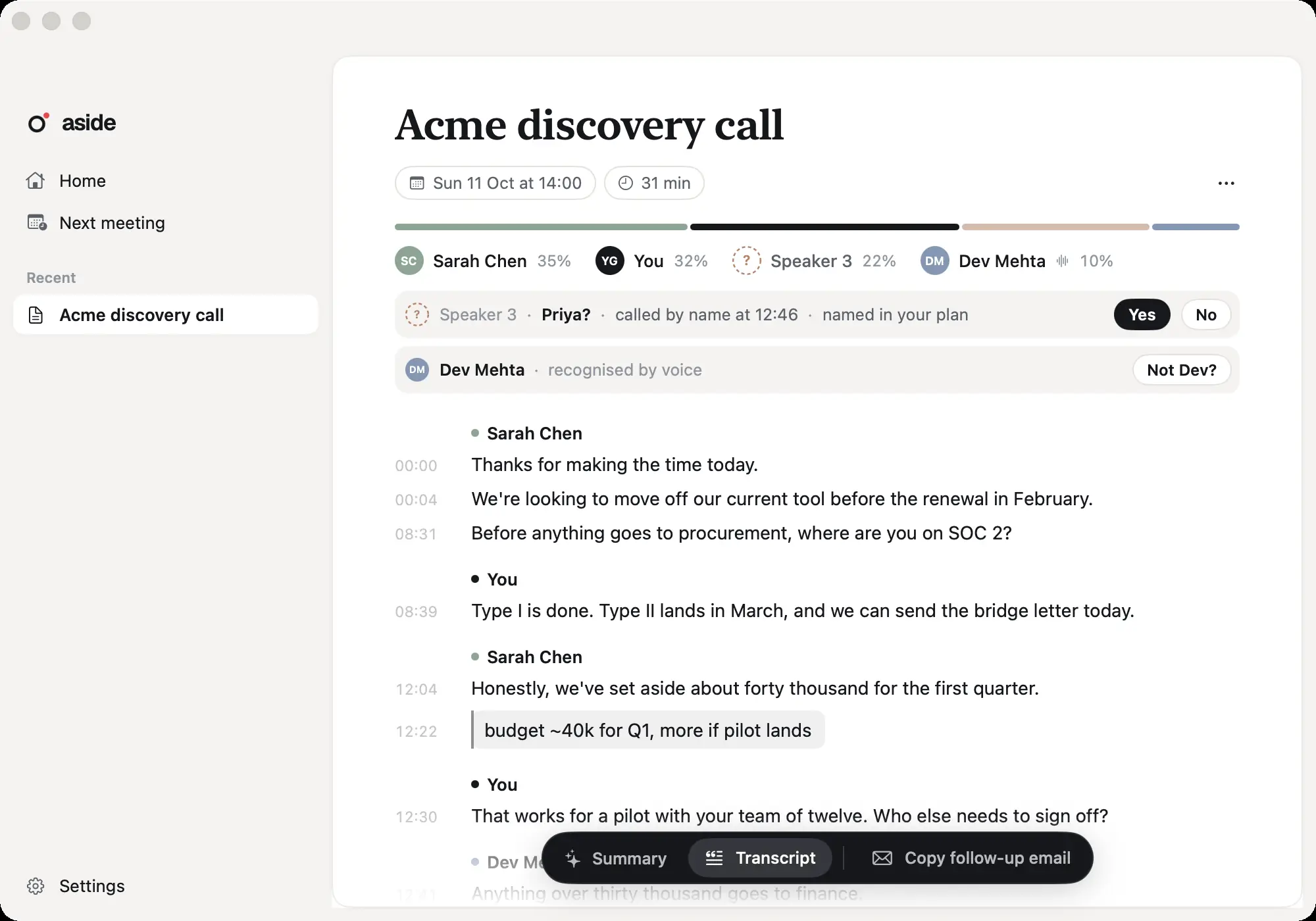The height and width of the screenshot is (921, 1316).
Task: Jump to timestamp 12:22 of the note
Action: [x=416, y=732]
